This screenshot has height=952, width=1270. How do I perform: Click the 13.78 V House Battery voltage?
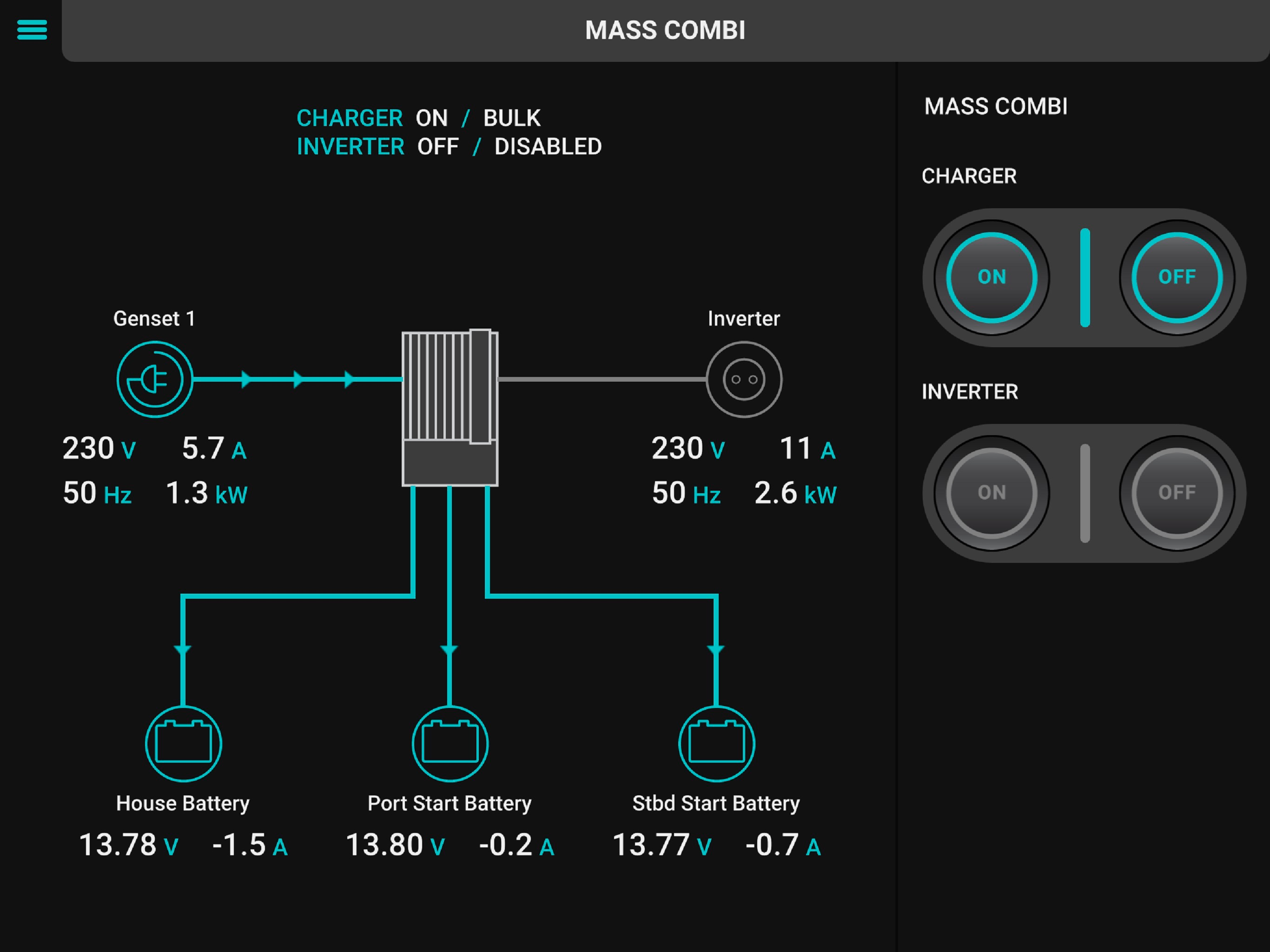pyautogui.click(x=129, y=845)
